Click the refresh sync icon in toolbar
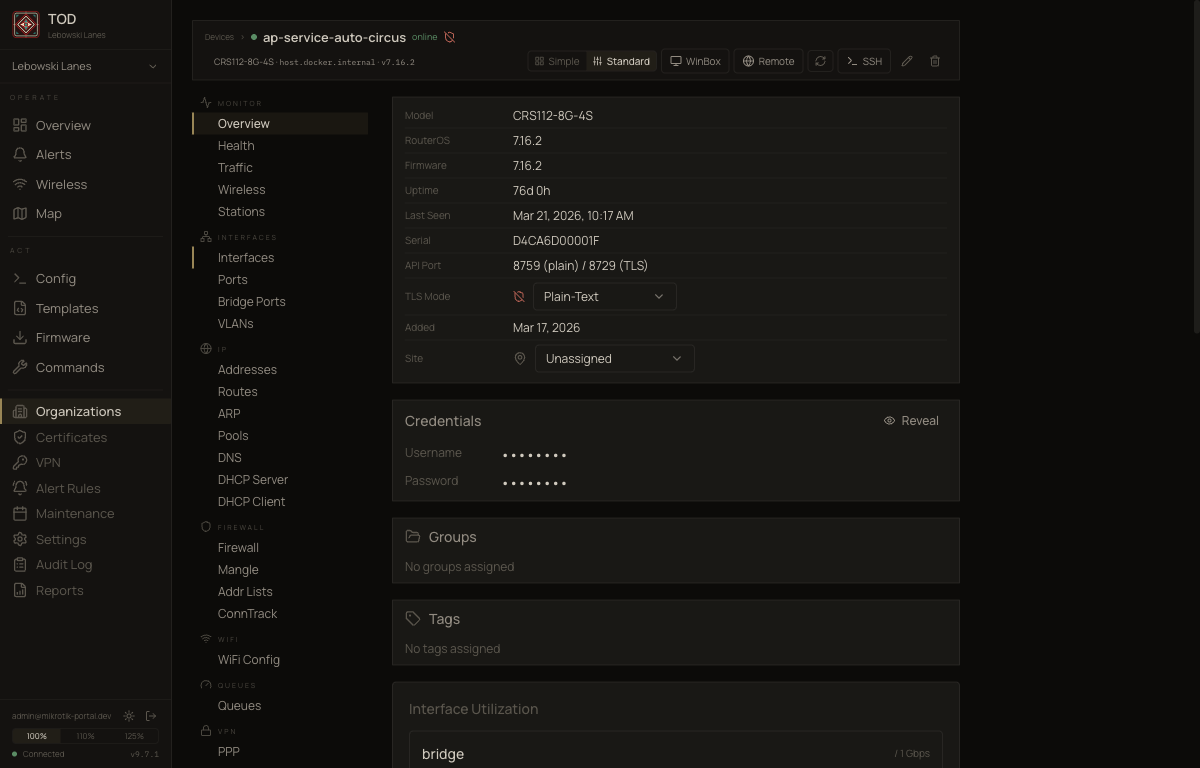 click(820, 61)
